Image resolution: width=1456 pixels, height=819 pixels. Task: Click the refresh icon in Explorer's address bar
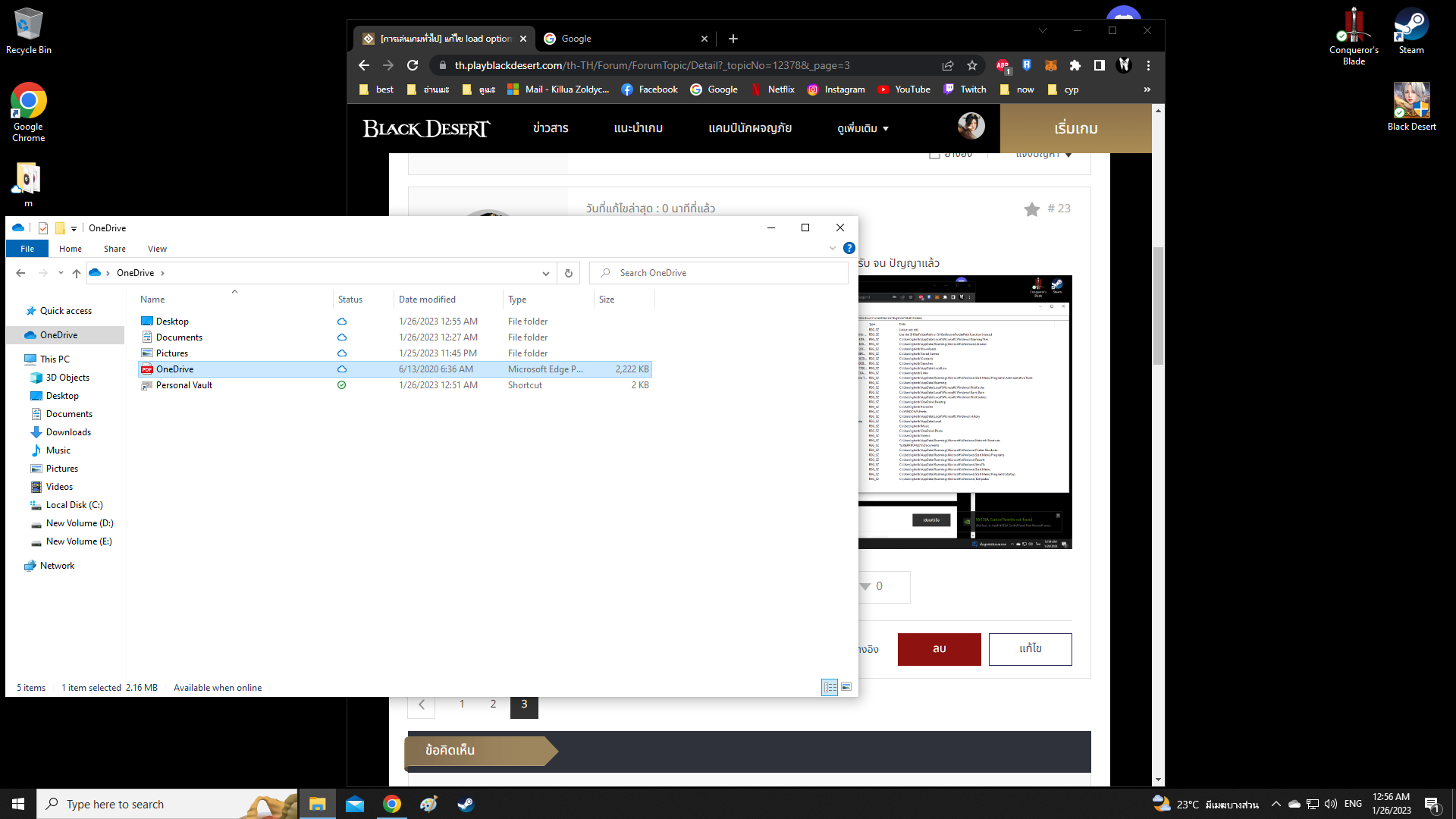[x=568, y=272]
